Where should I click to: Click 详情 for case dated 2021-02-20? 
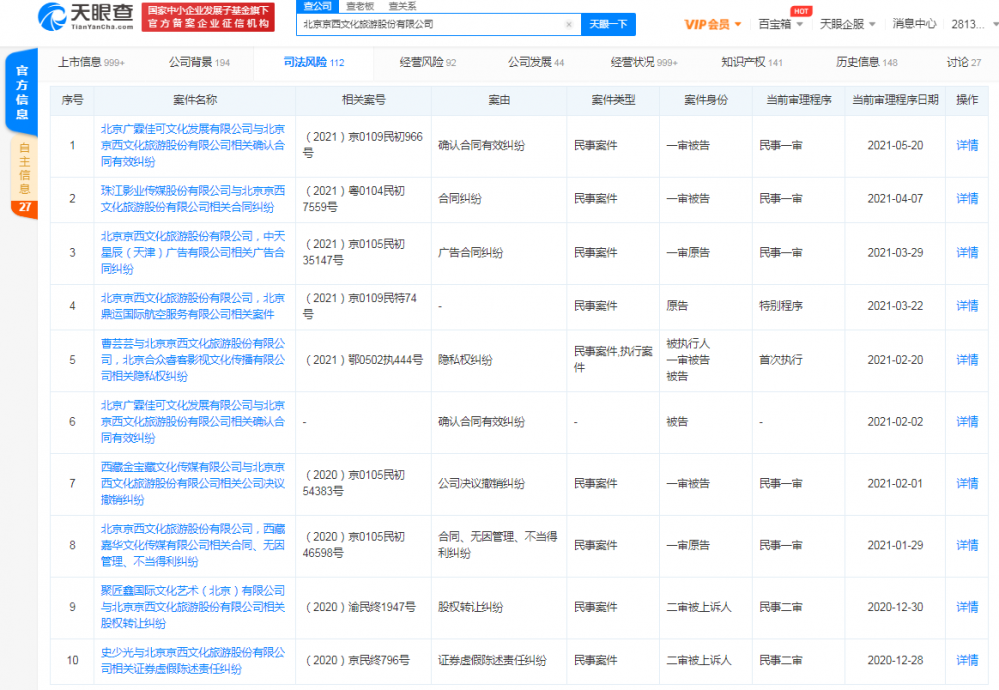click(967, 360)
